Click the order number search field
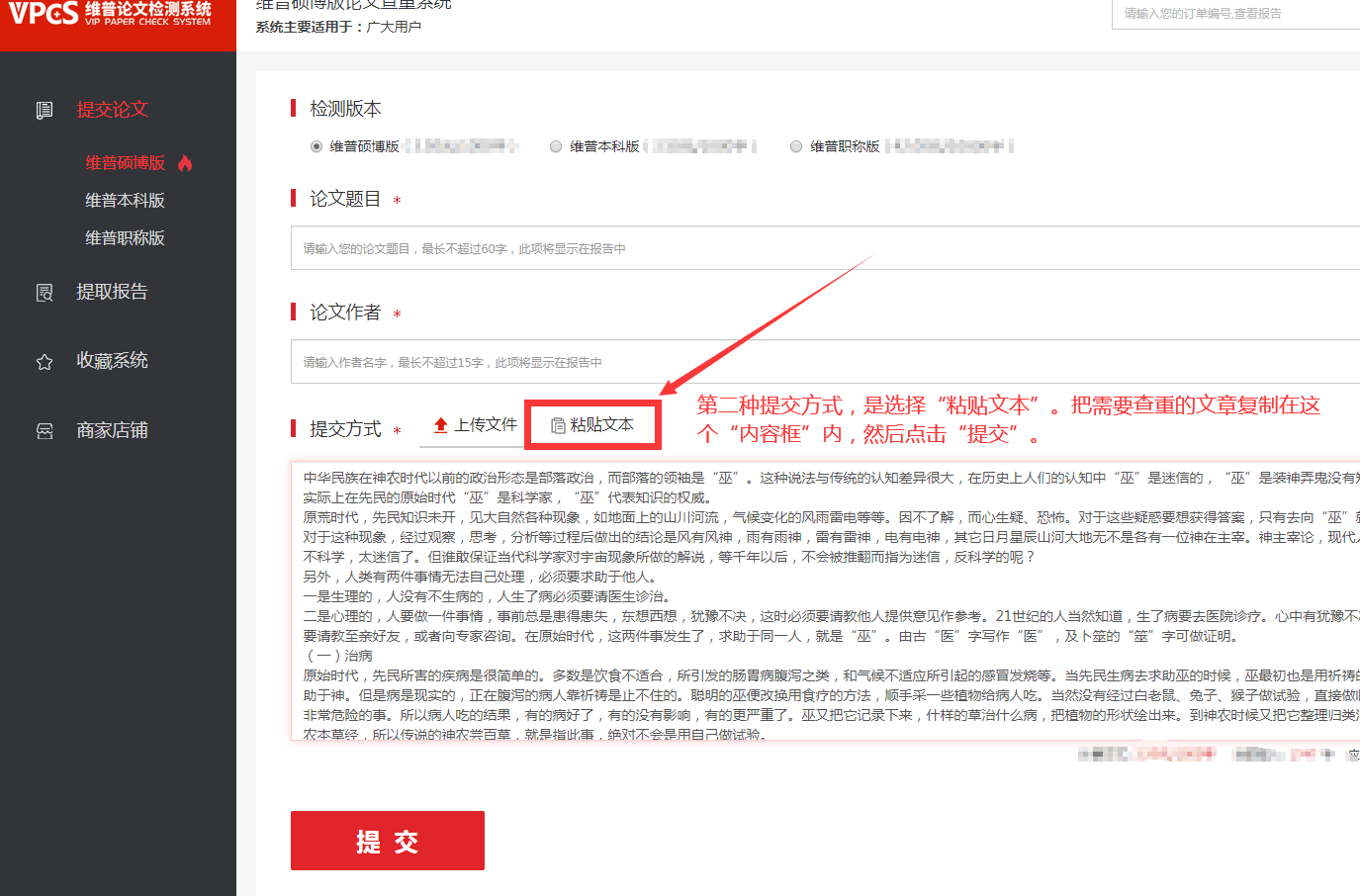This screenshot has width=1360, height=896. click(x=1235, y=14)
